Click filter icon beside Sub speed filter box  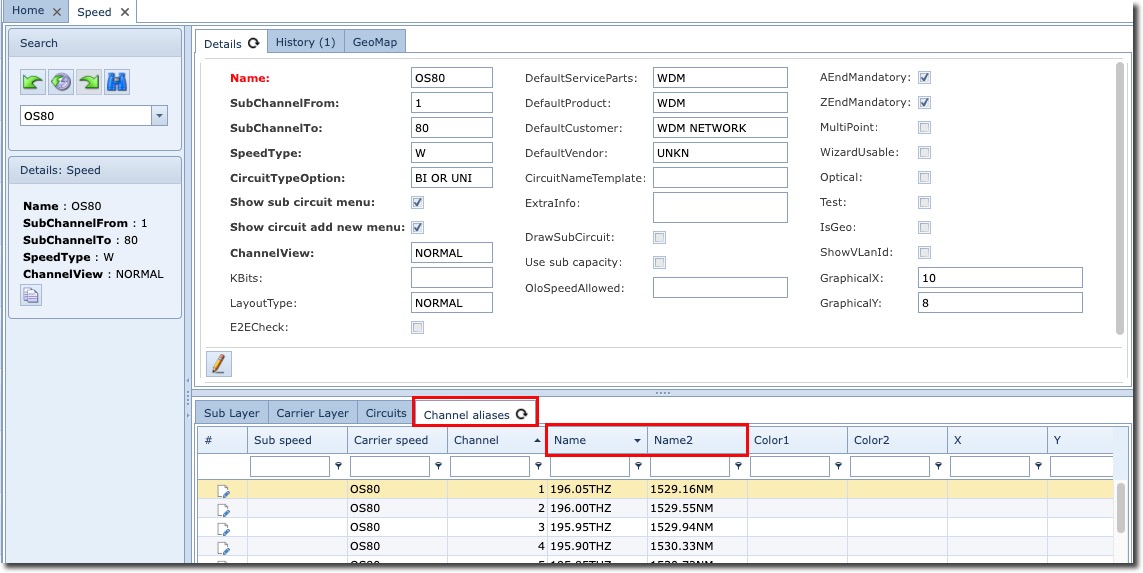338,466
